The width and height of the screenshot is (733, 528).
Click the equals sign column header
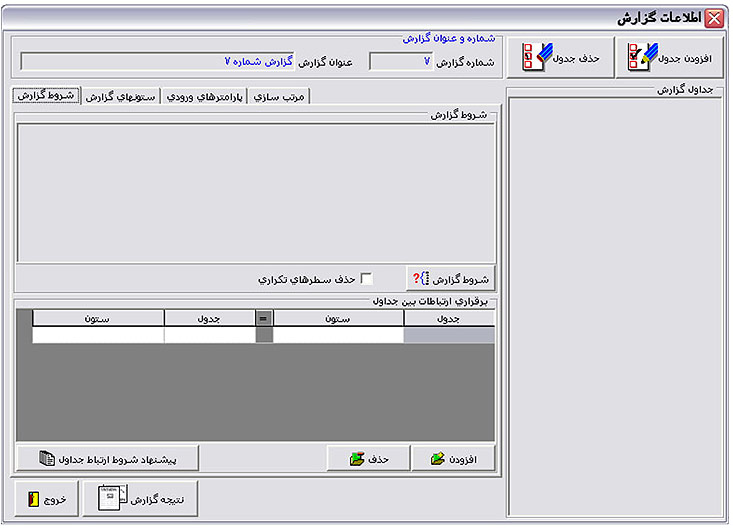click(x=264, y=318)
